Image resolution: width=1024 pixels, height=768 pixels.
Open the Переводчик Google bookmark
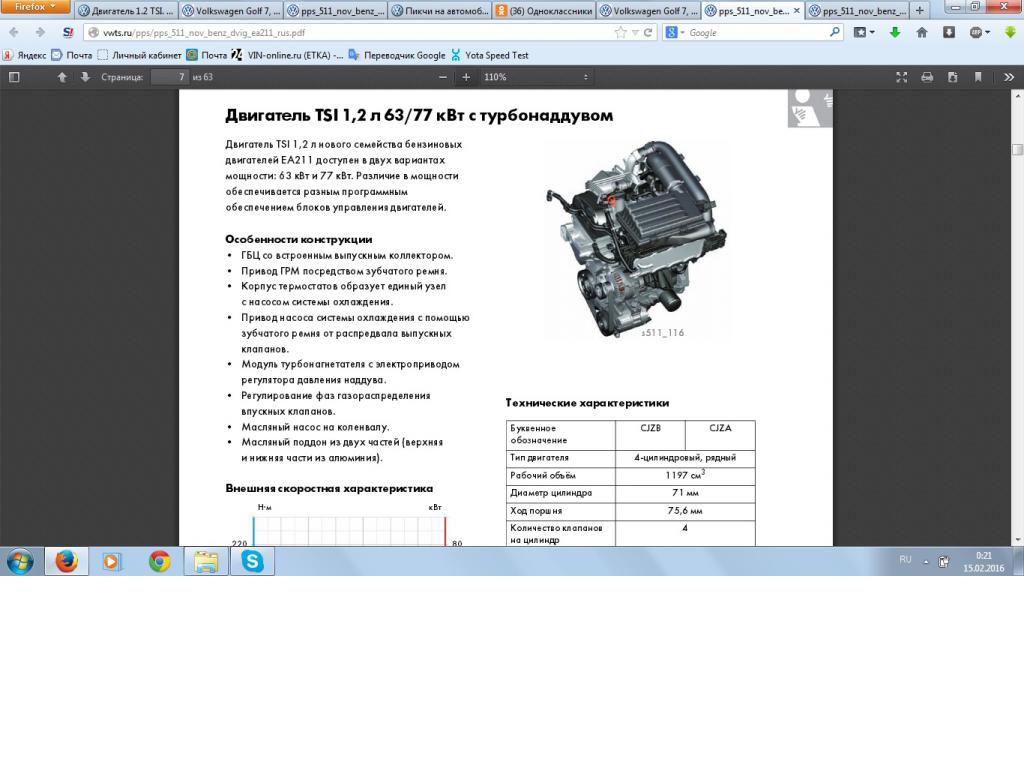[396, 56]
